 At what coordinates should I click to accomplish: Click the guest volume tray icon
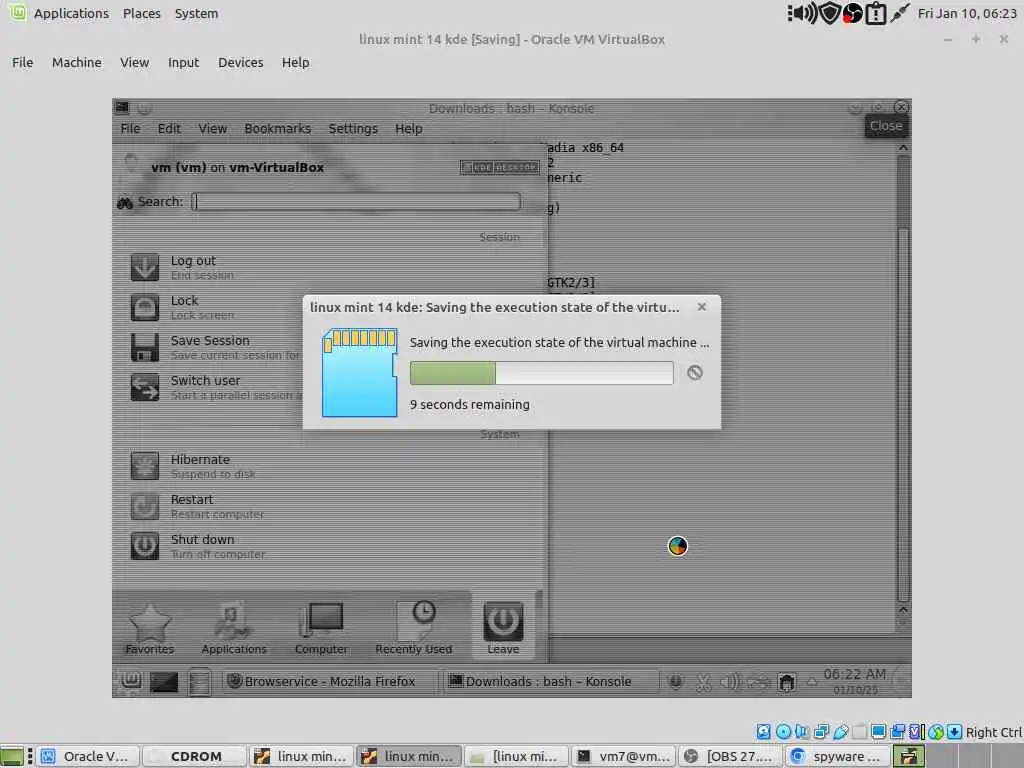pyautogui.click(x=730, y=682)
